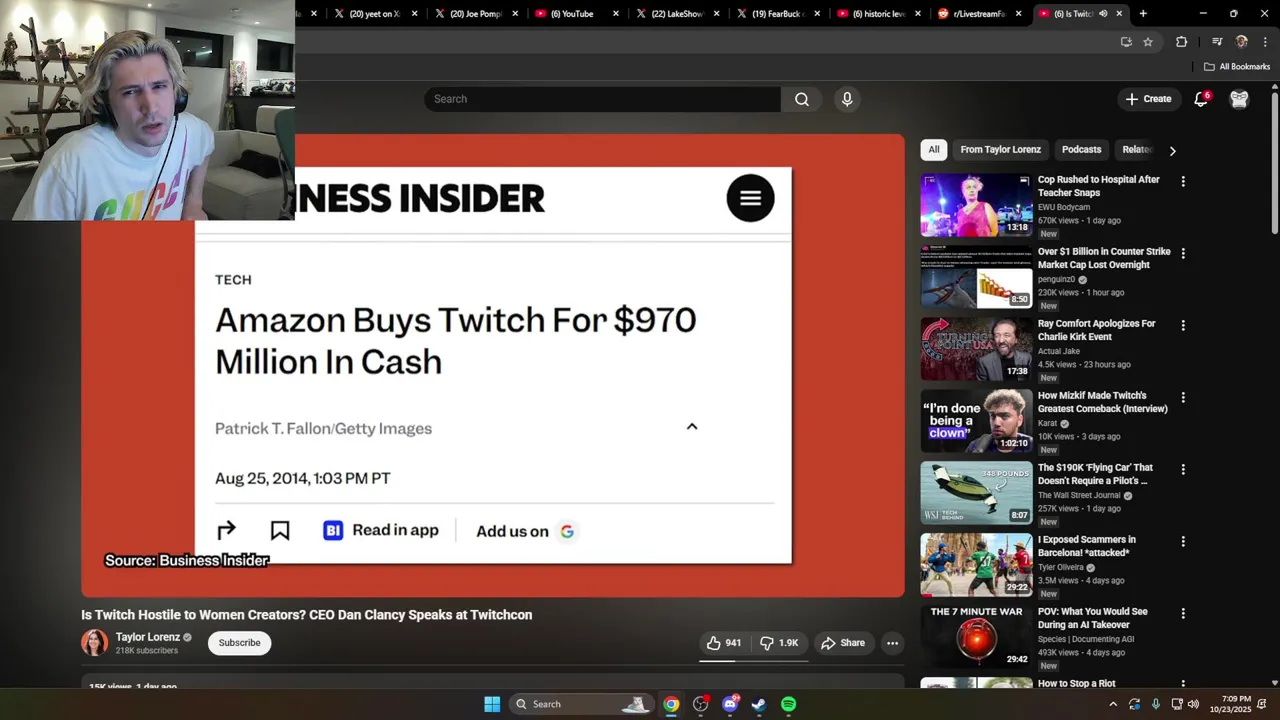Select the Related filter chip

(1137, 150)
